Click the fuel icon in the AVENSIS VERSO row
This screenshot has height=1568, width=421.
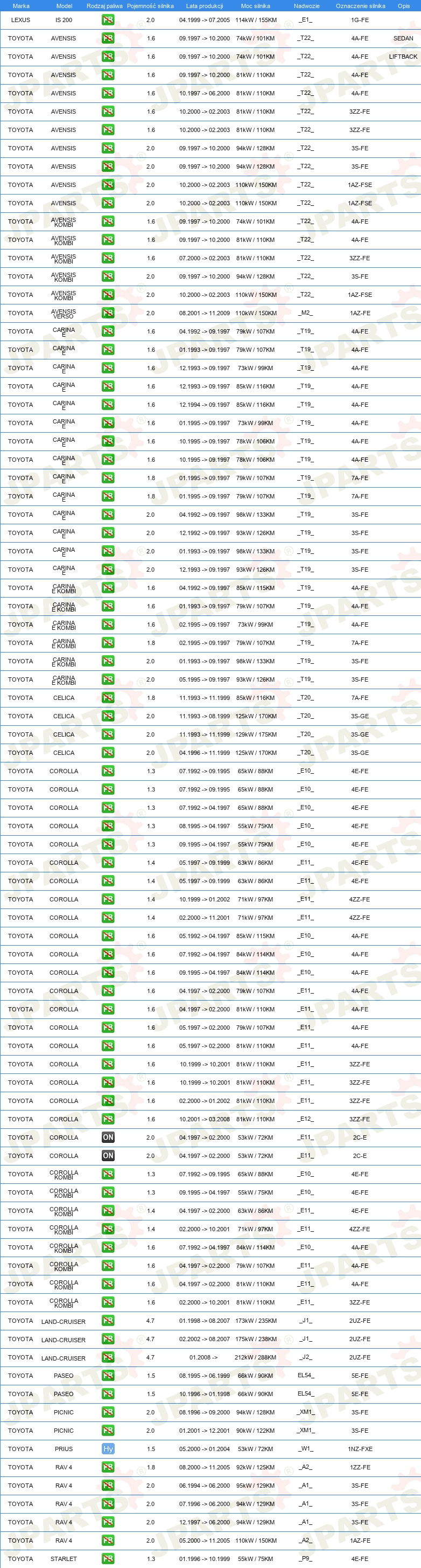coord(108,313)
